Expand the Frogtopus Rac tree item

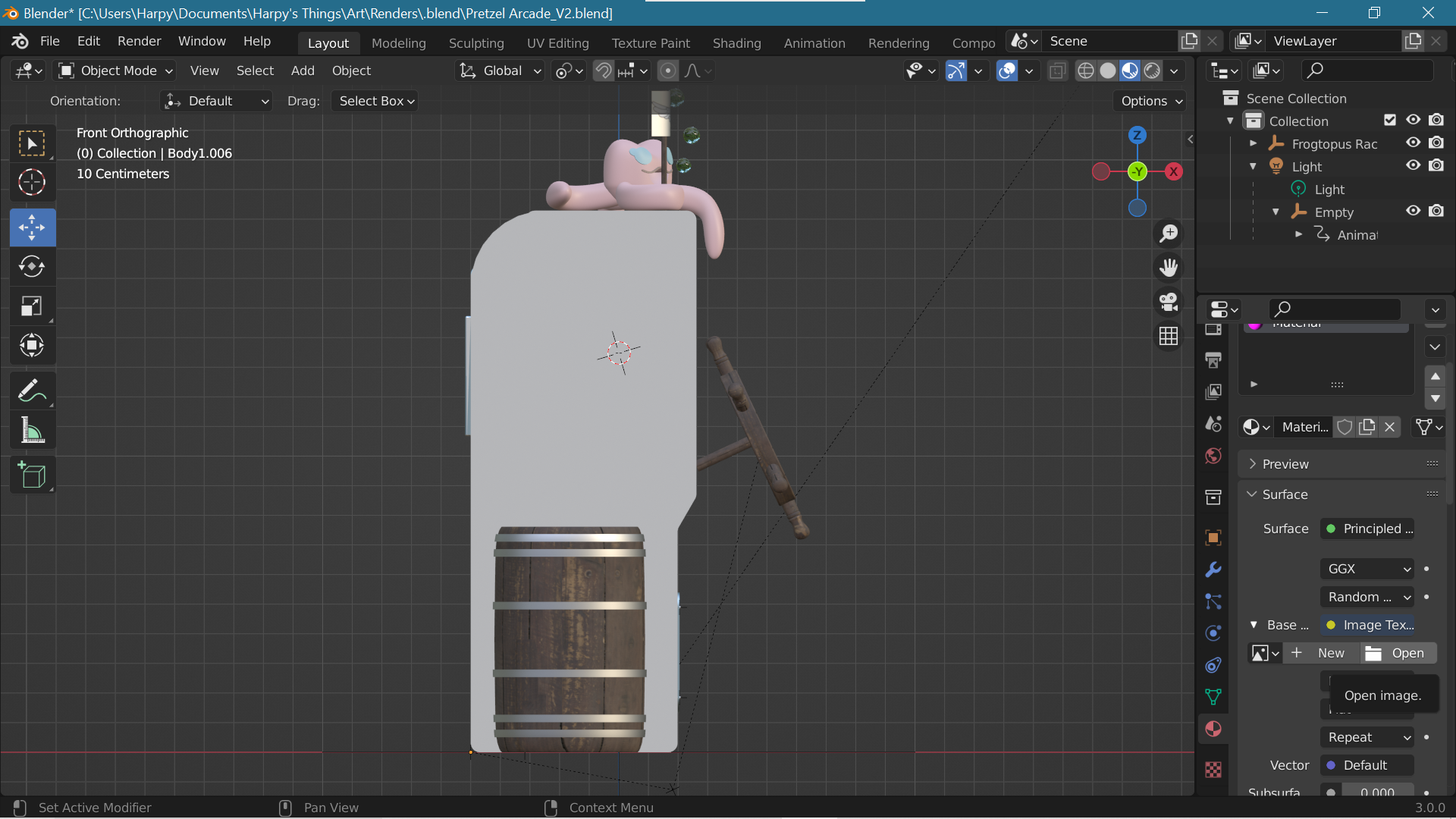pos(1254,143)
